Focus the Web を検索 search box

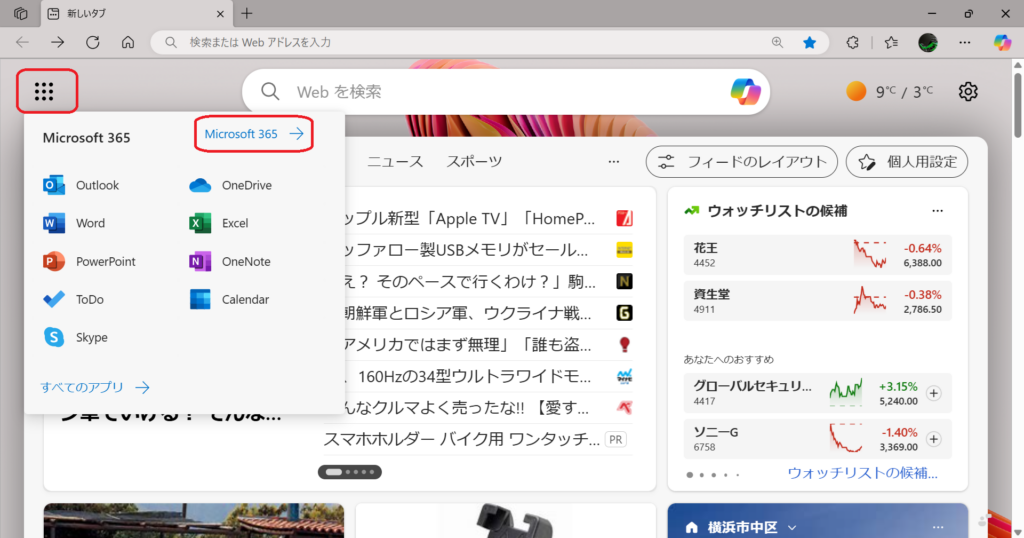click(506, 91)
